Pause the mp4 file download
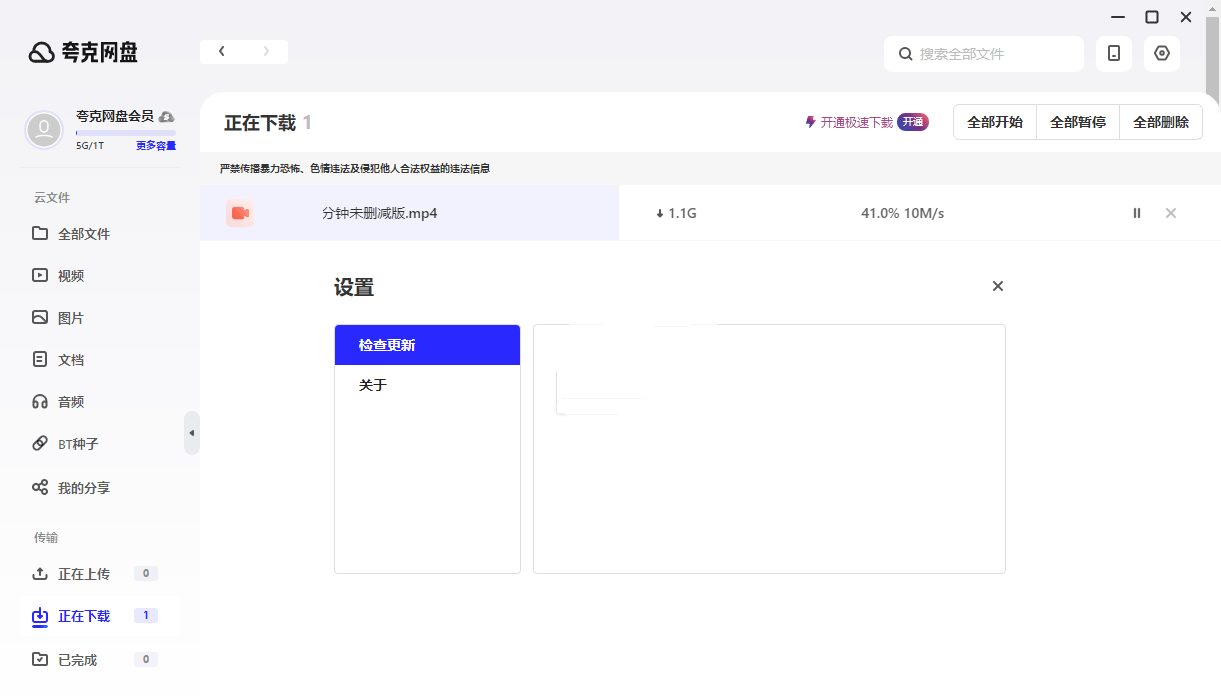1221x696 pixels. coord(1136,213)
